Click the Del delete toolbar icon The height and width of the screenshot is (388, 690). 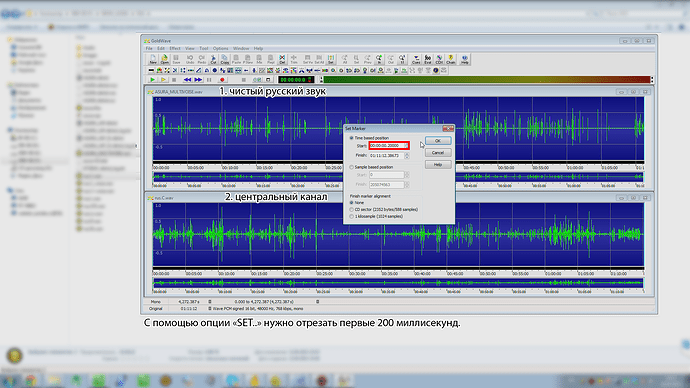282,59
